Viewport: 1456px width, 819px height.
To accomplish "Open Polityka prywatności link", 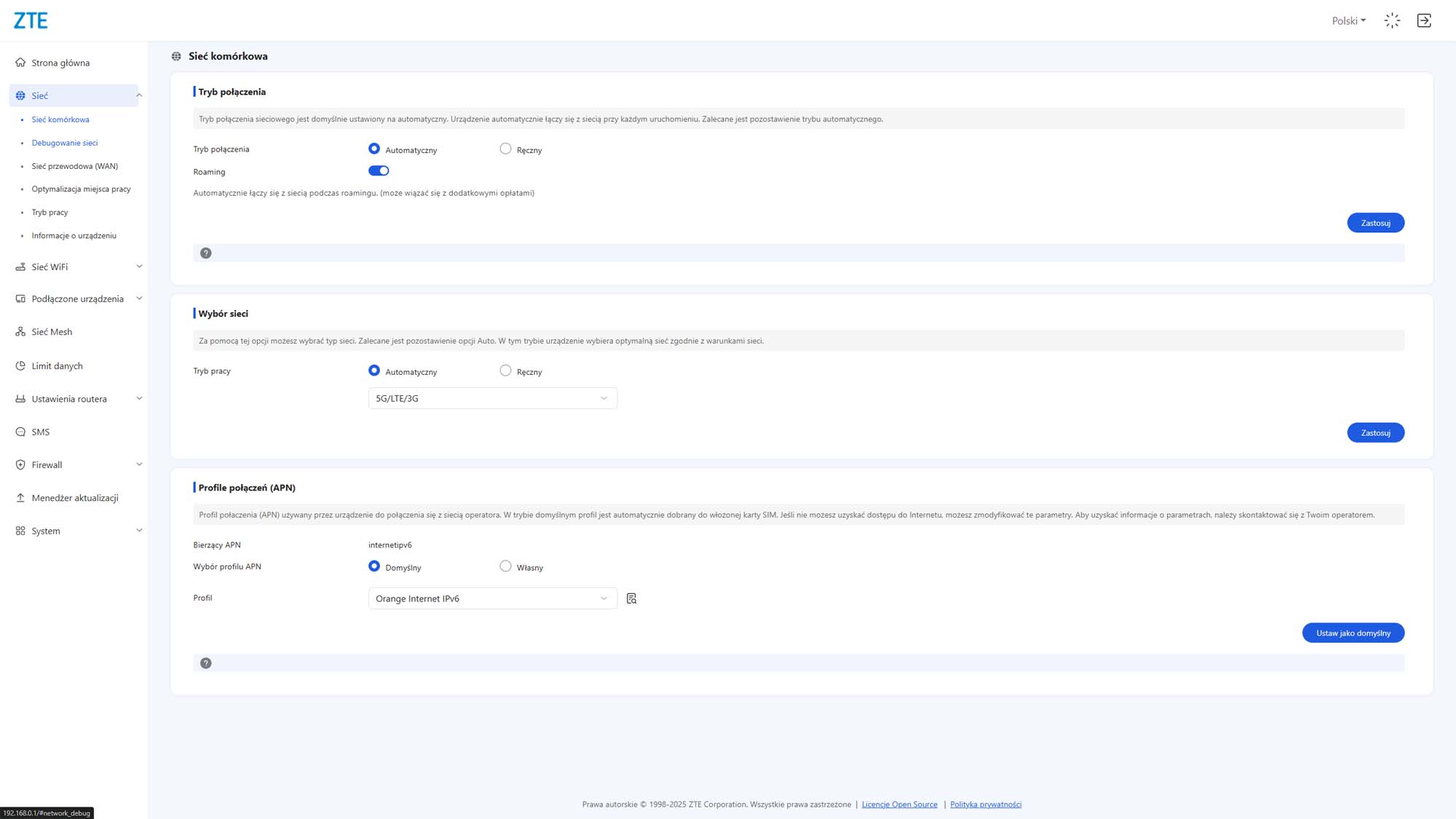I will click(x=986, y=804).
